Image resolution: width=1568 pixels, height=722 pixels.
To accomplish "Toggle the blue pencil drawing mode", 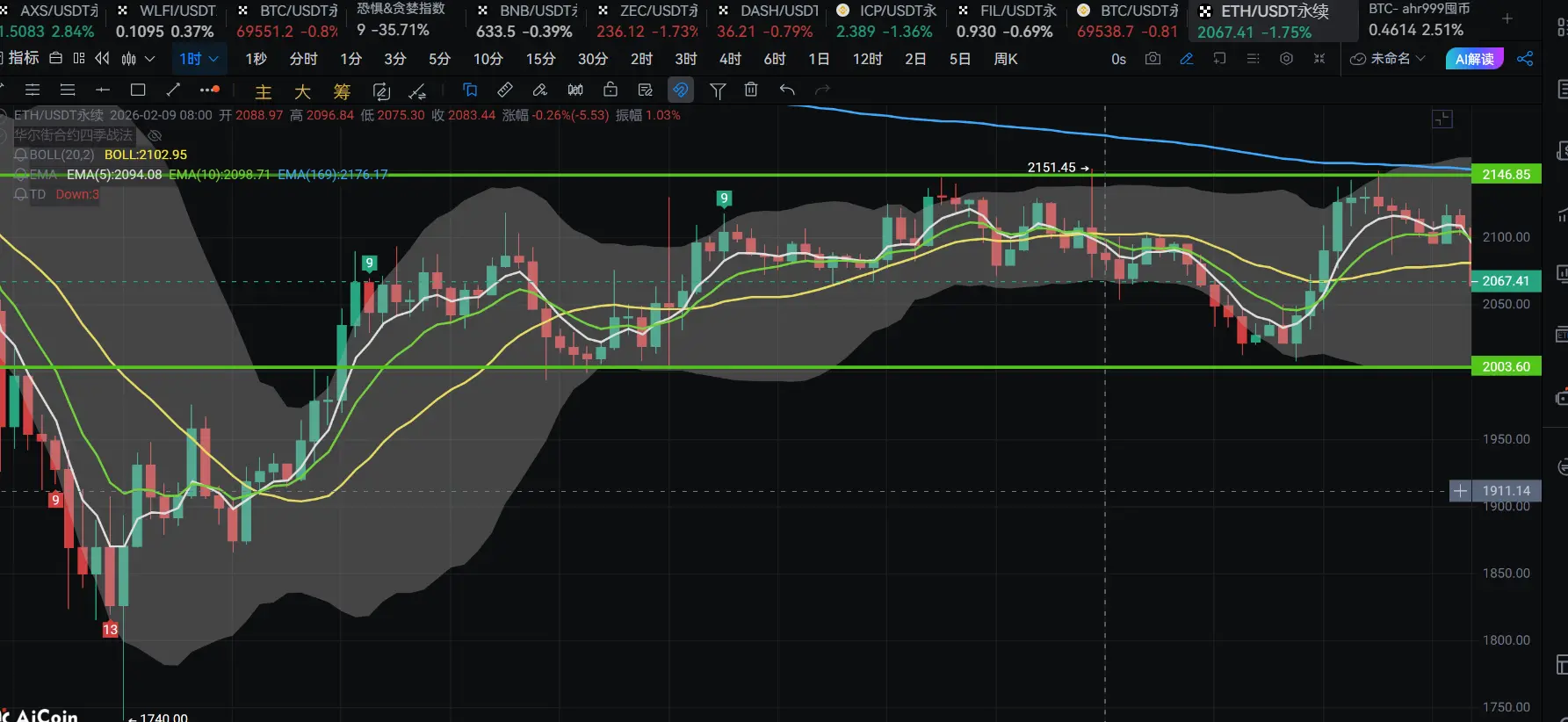I will click(x=1186, y=59).
